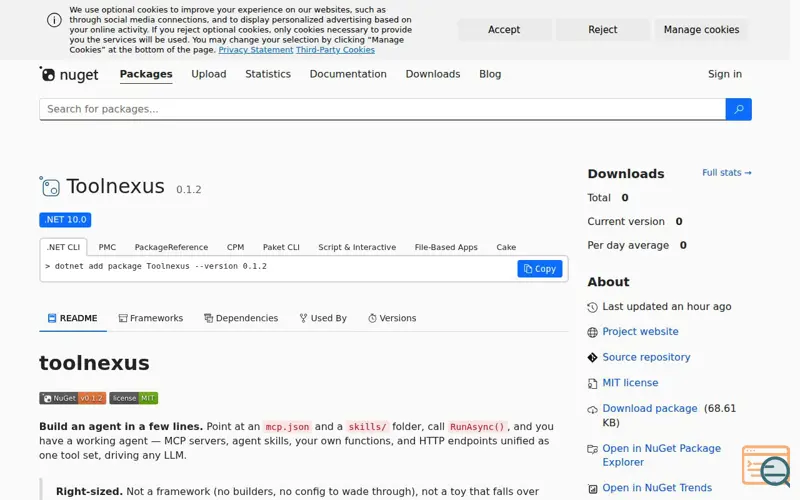
Task: Accept optional cookies
Action: (504, 30)
